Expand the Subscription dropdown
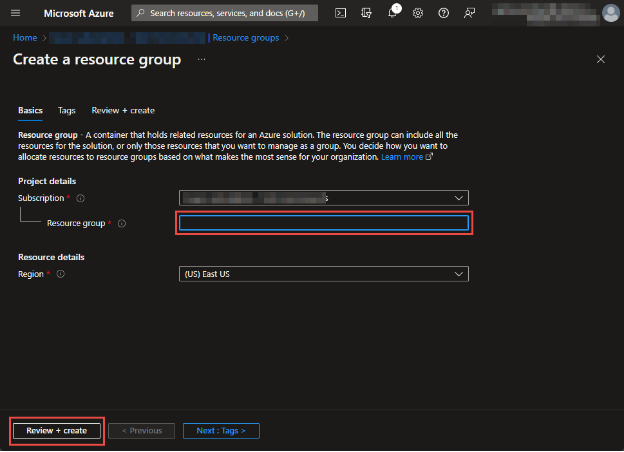624x452 pixels. pyautogui.click(x=323, y=198)
